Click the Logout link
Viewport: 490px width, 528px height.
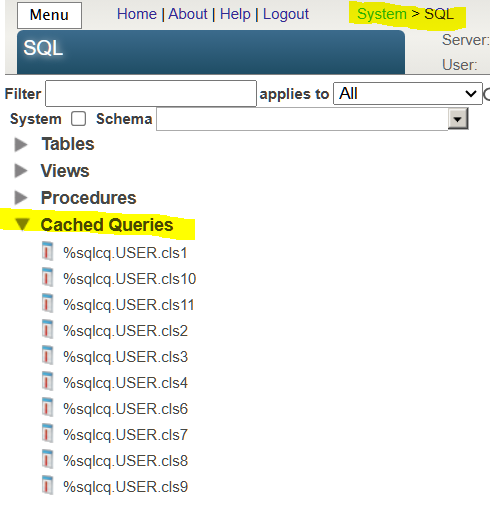pyautogui.click(x=286, y=14)
